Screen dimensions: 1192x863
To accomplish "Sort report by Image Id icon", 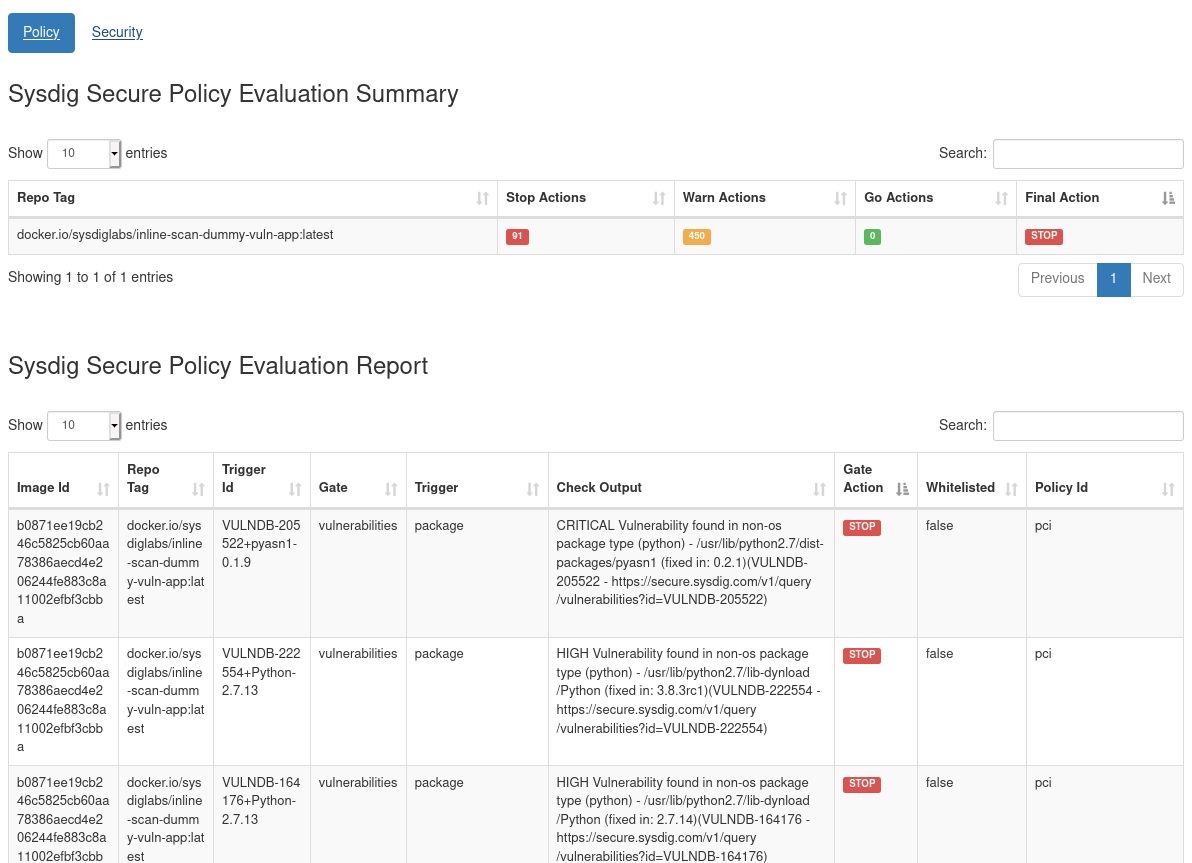I will tap(103, 488).
